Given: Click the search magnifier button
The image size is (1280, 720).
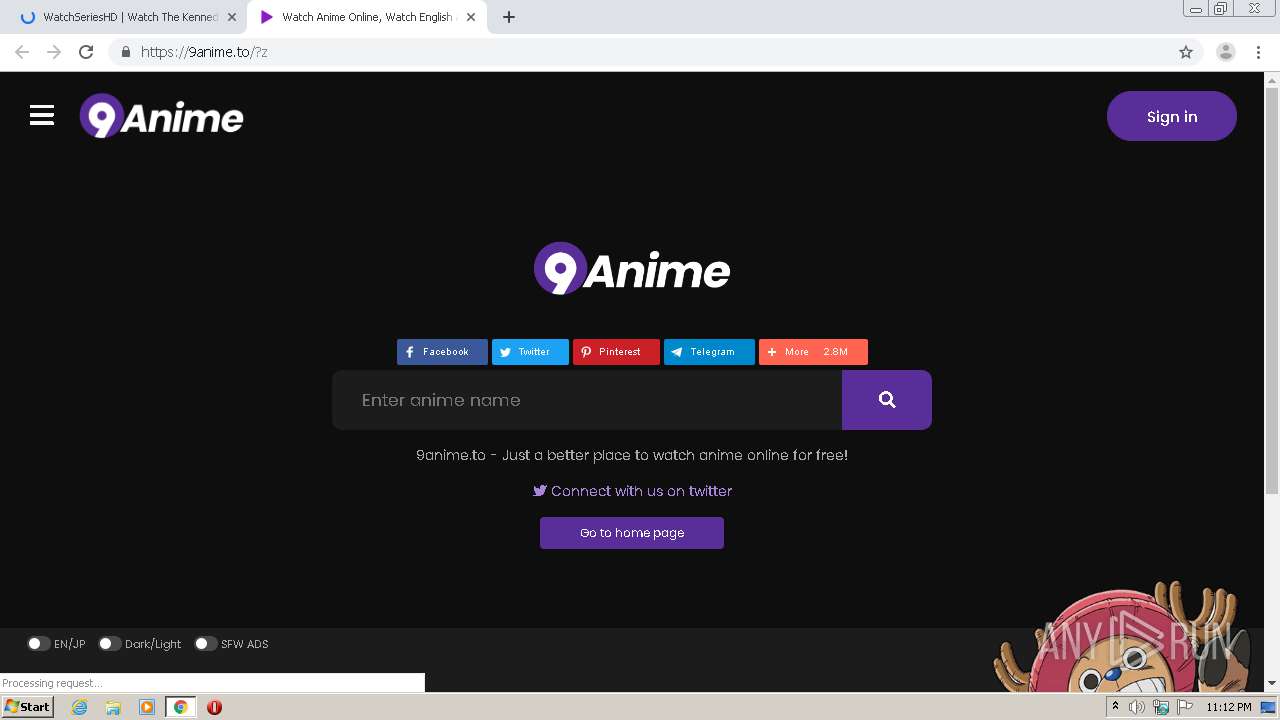Looking at the screenshot, I should pyautogui.click(x=887, y=400).
